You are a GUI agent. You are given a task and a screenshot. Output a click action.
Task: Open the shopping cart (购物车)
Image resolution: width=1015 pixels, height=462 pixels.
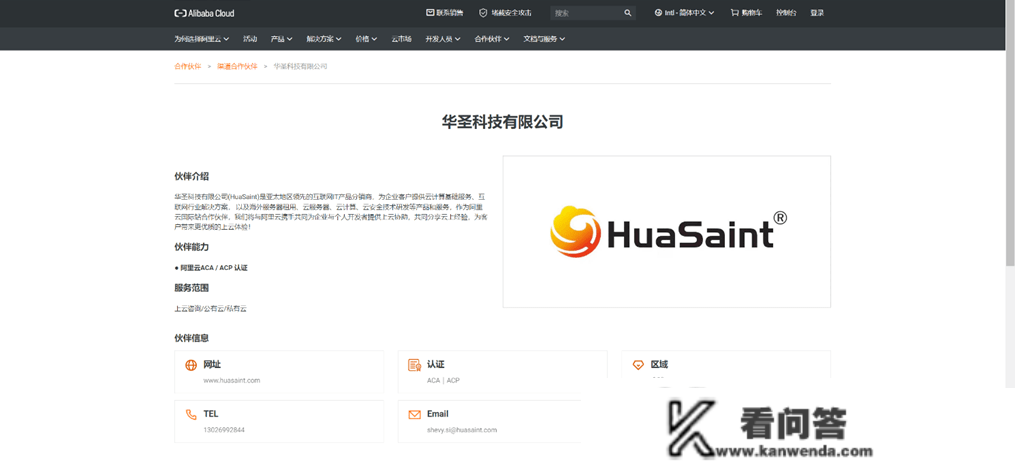(x=746, y=13)
